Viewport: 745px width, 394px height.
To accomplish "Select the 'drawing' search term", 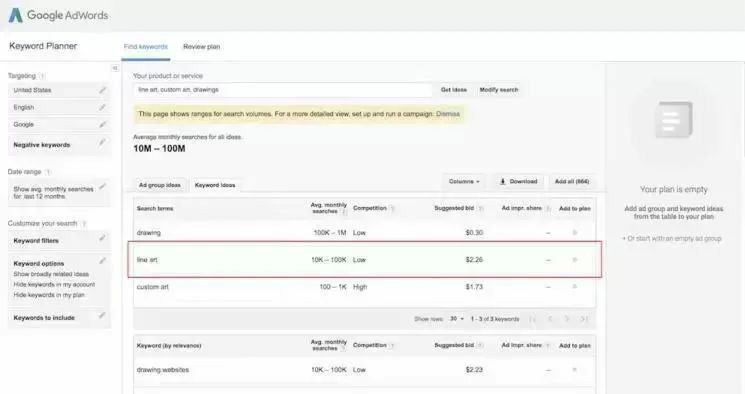I will (x=149, y=233).
